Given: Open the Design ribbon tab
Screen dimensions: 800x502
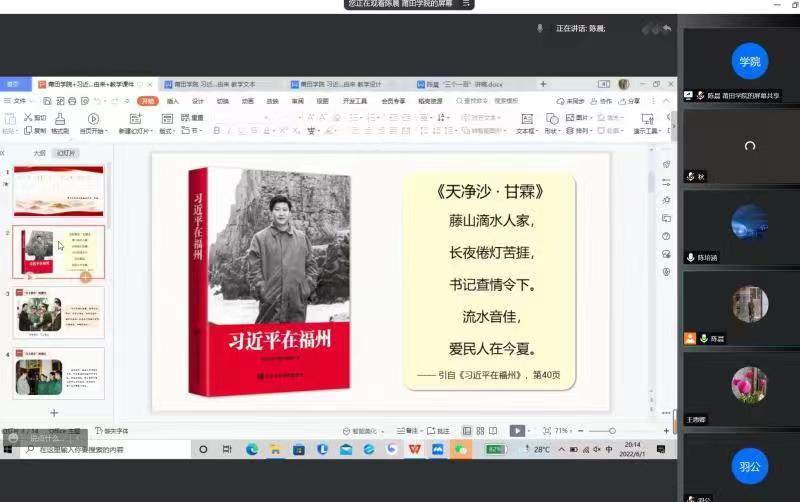Looking at the screenshot, I should tap(197, 101).
